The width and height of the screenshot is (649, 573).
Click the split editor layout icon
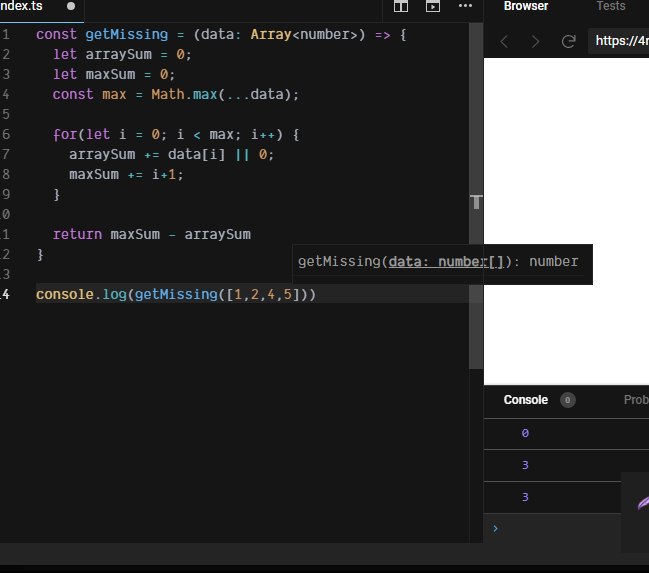401,6
